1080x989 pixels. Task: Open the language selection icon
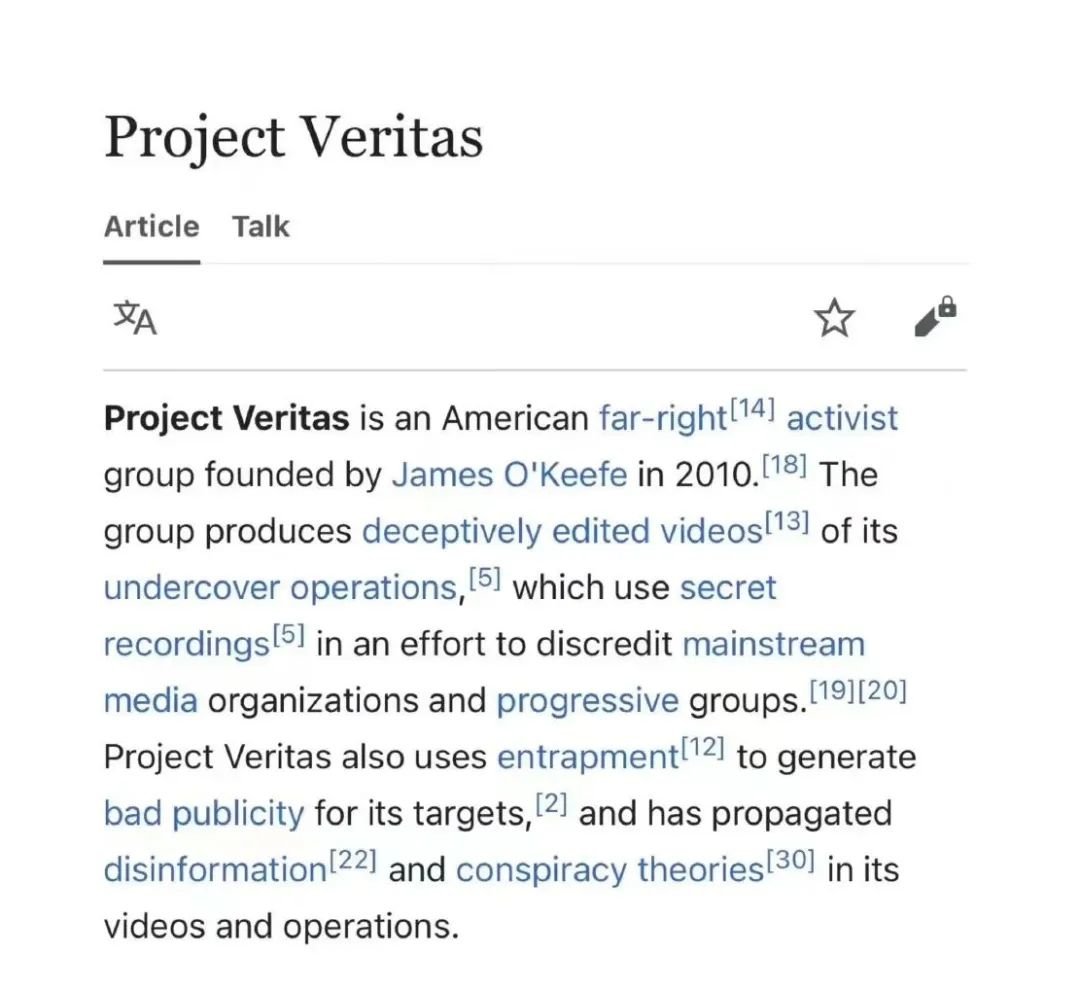(134, 319)
